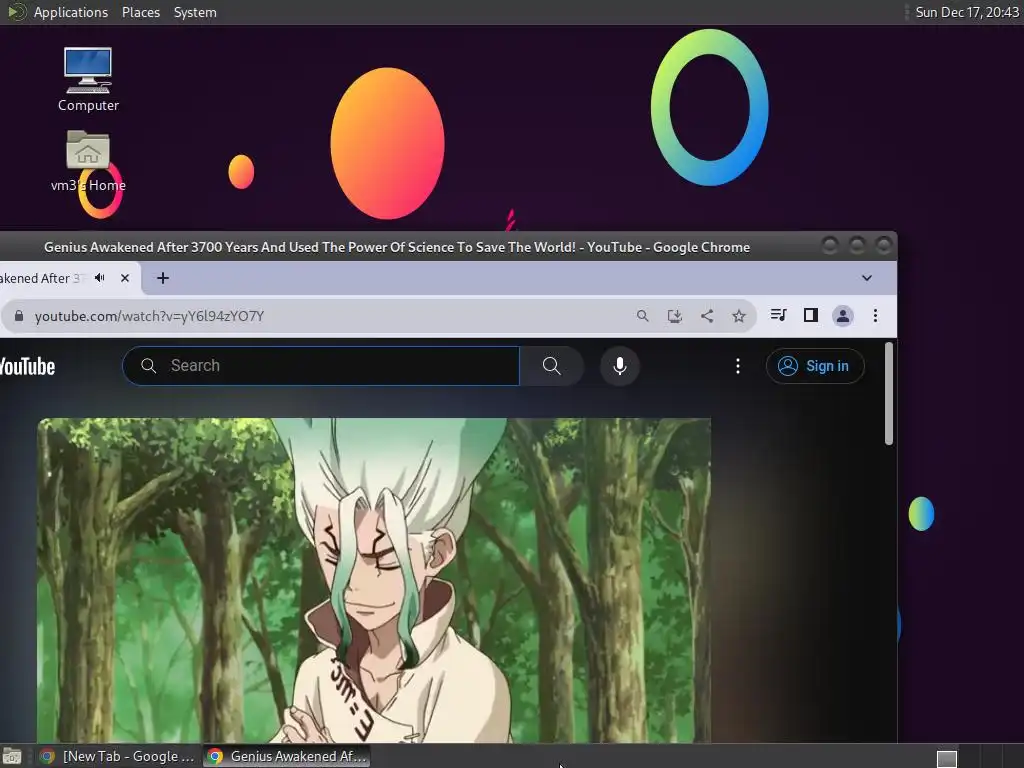Close the Genius Awakened tab
Screen dimensions: 1024x768
(125, 278)
